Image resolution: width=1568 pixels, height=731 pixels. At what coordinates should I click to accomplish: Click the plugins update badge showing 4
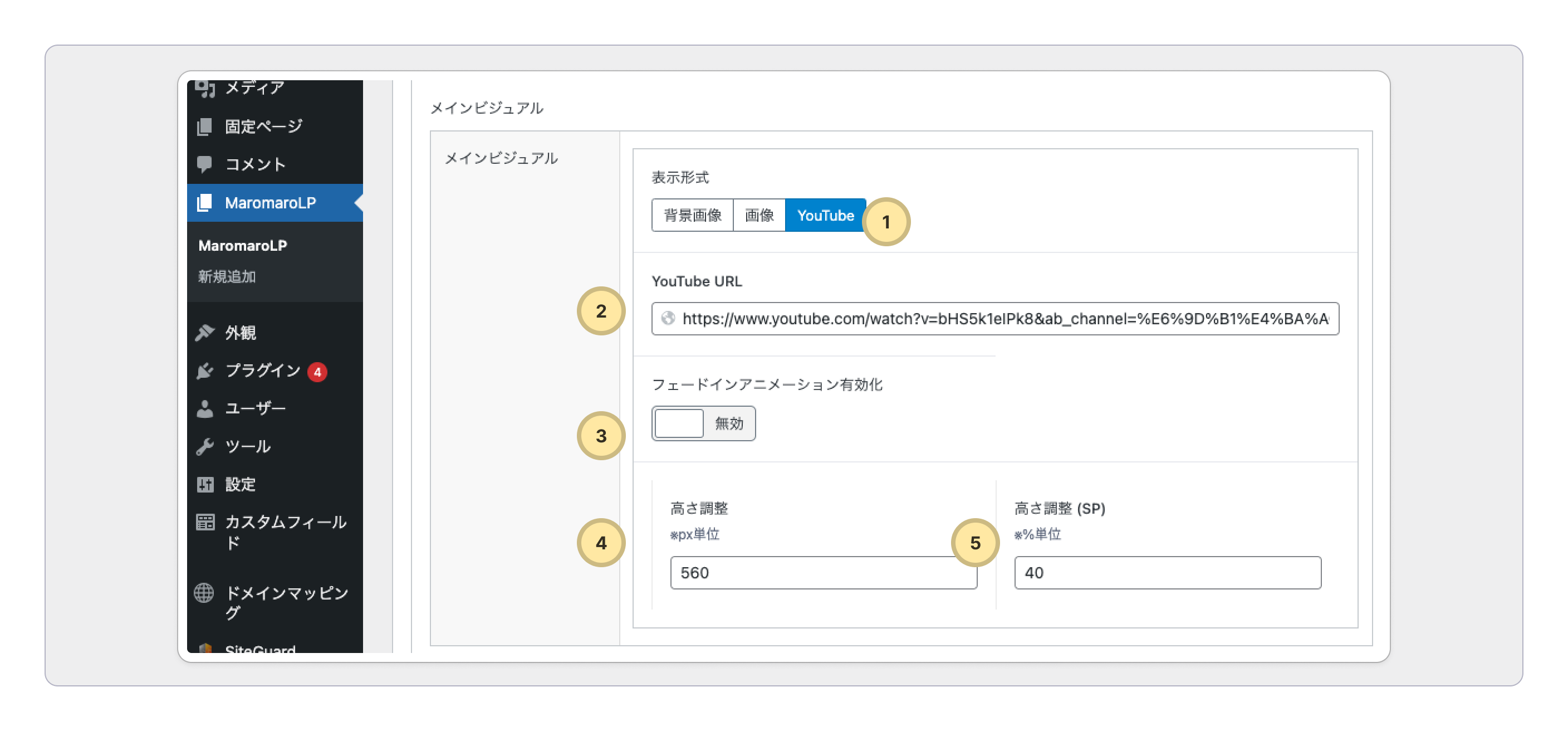[317, 372]
